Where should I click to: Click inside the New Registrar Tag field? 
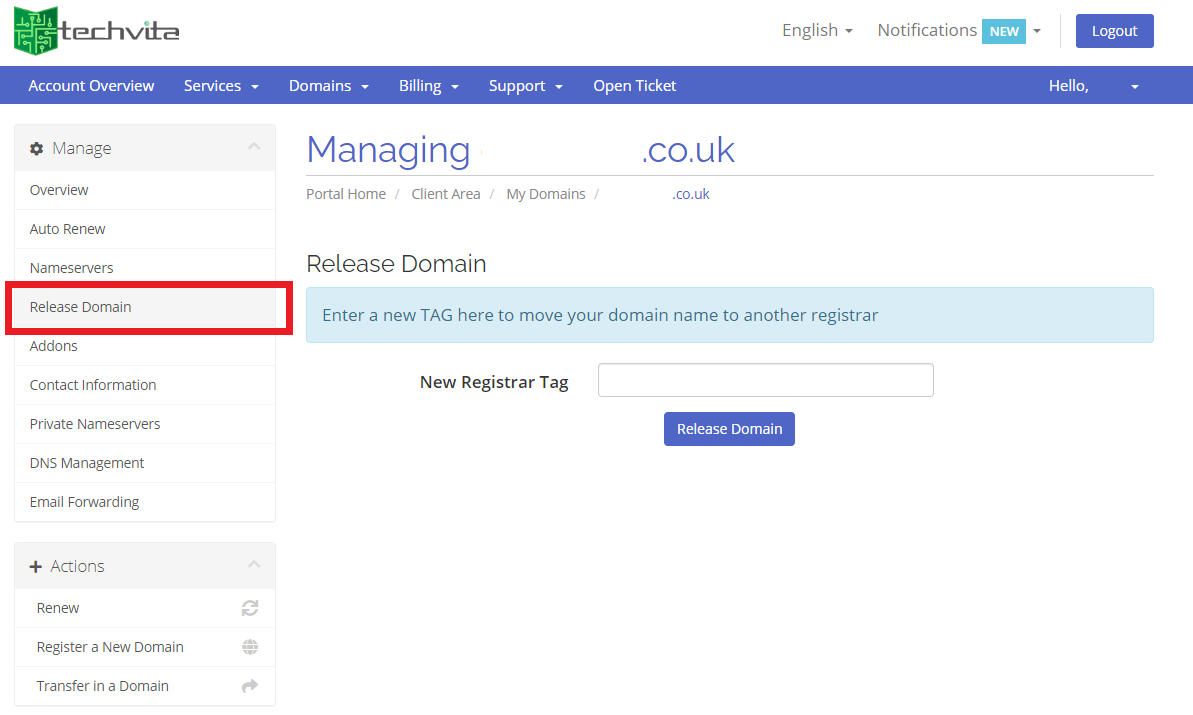click(x=764, y=380)
